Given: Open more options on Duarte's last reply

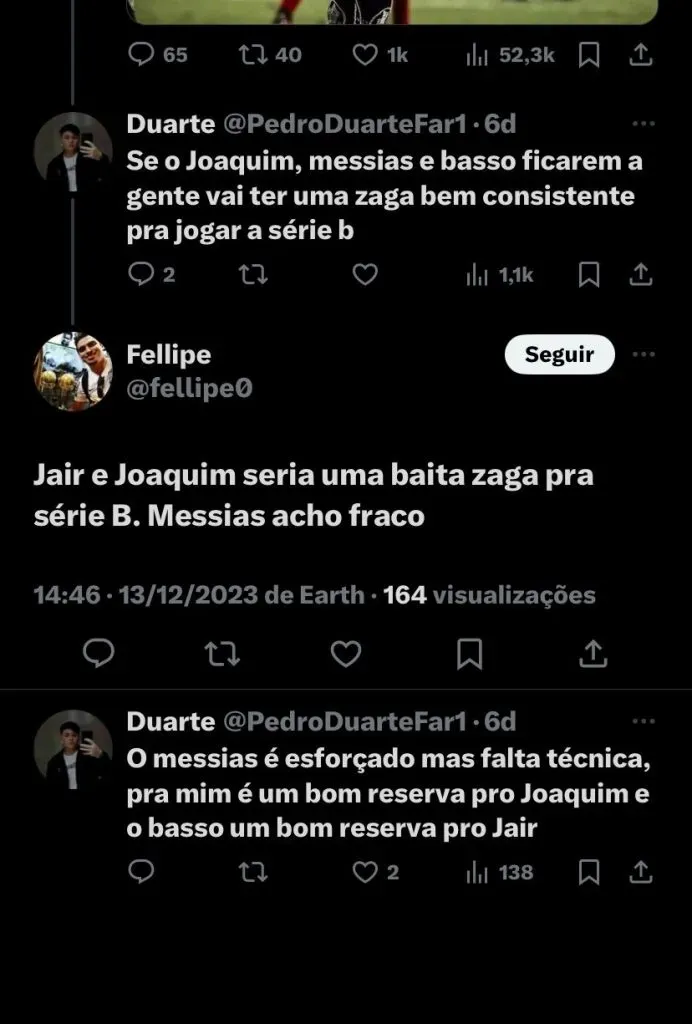Looking at the screenshot, I should [x=644, y=721].
